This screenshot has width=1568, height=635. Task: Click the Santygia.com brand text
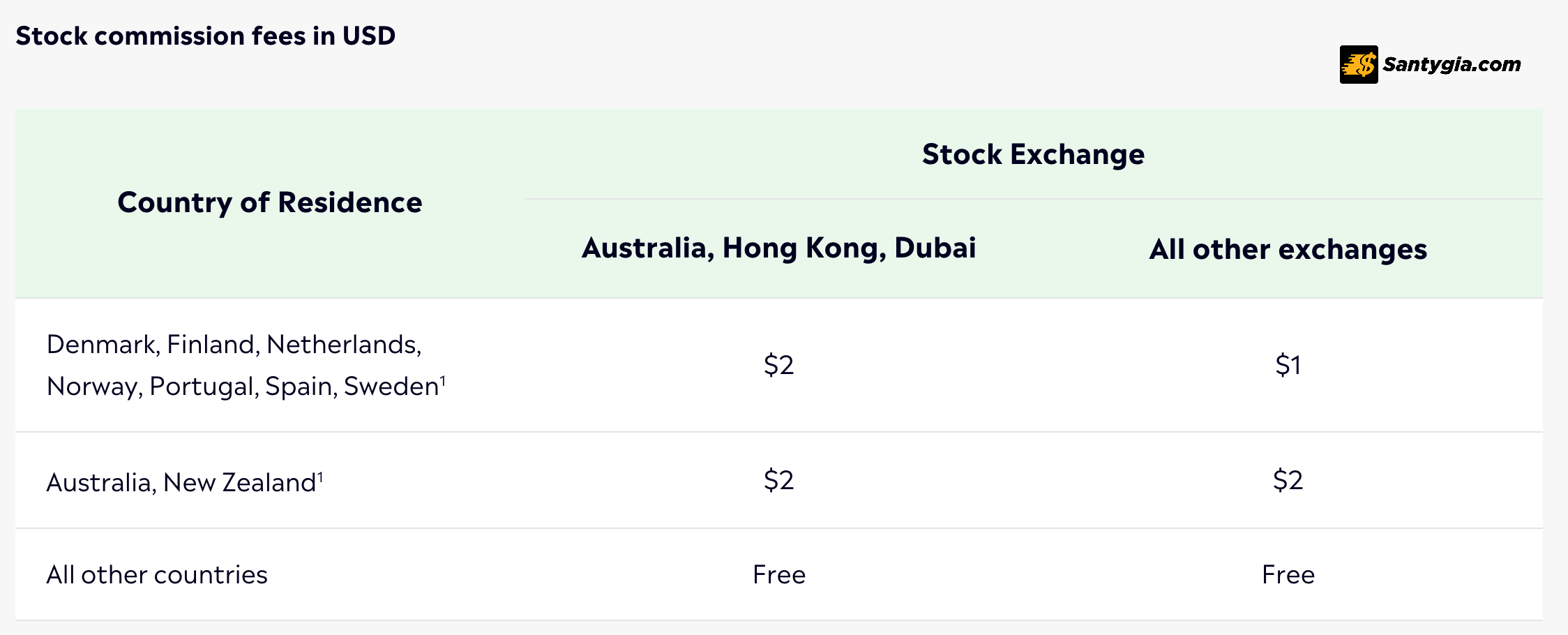[1452, 64]
